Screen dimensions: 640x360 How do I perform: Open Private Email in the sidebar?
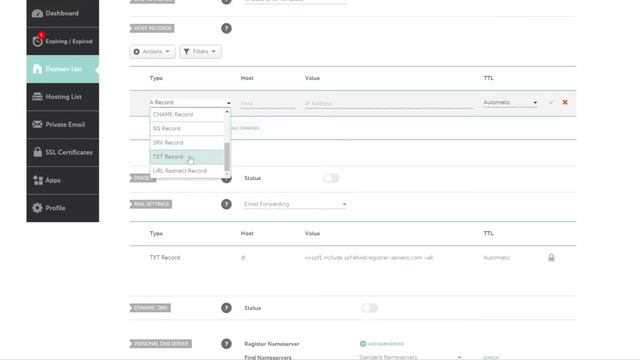(x=62, y=124)
